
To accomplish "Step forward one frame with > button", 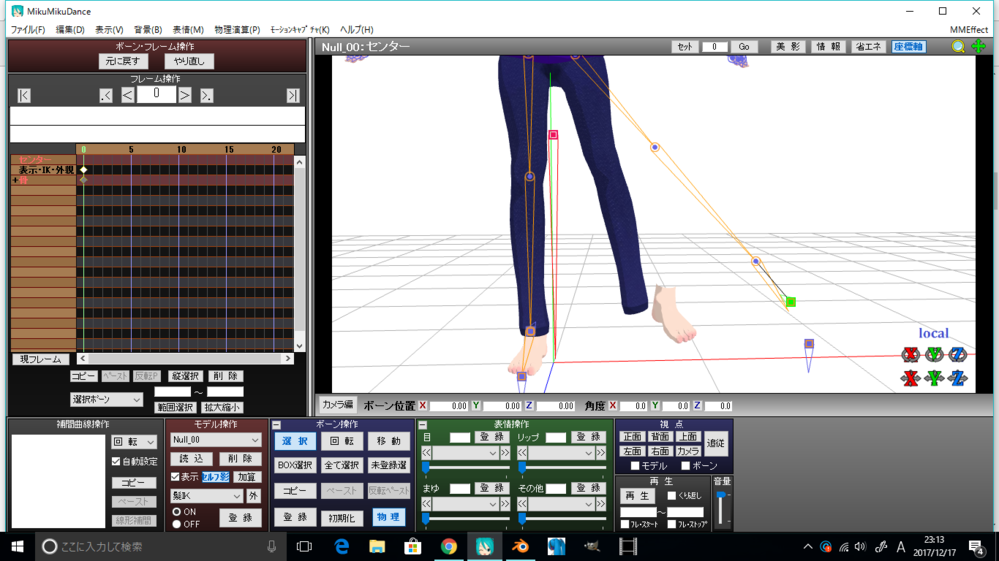I will pyautogui.click(x=185, y=95).
